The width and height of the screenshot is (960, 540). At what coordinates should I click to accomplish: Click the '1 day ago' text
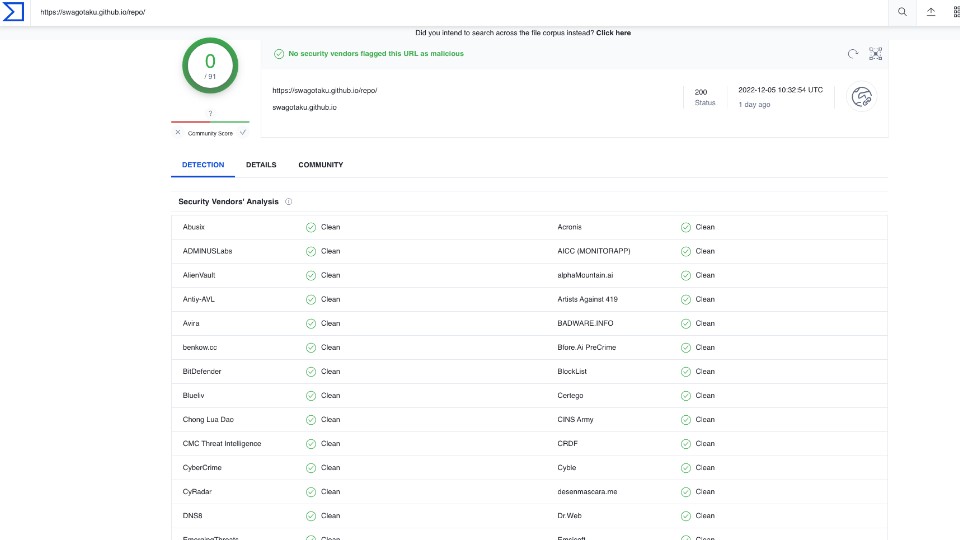pos(754,105)
